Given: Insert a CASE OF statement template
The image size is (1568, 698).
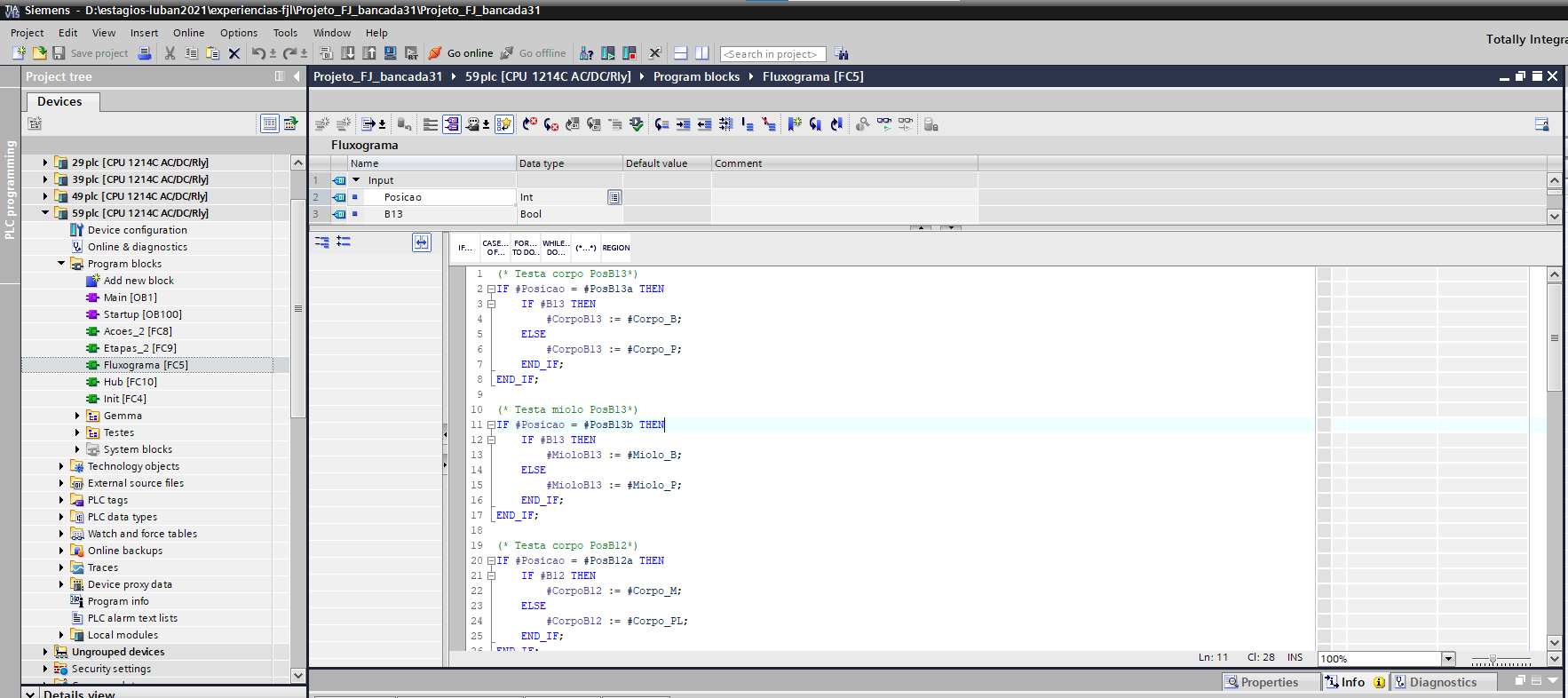Looking at the screenshot, I should click(x=495, y=248).
